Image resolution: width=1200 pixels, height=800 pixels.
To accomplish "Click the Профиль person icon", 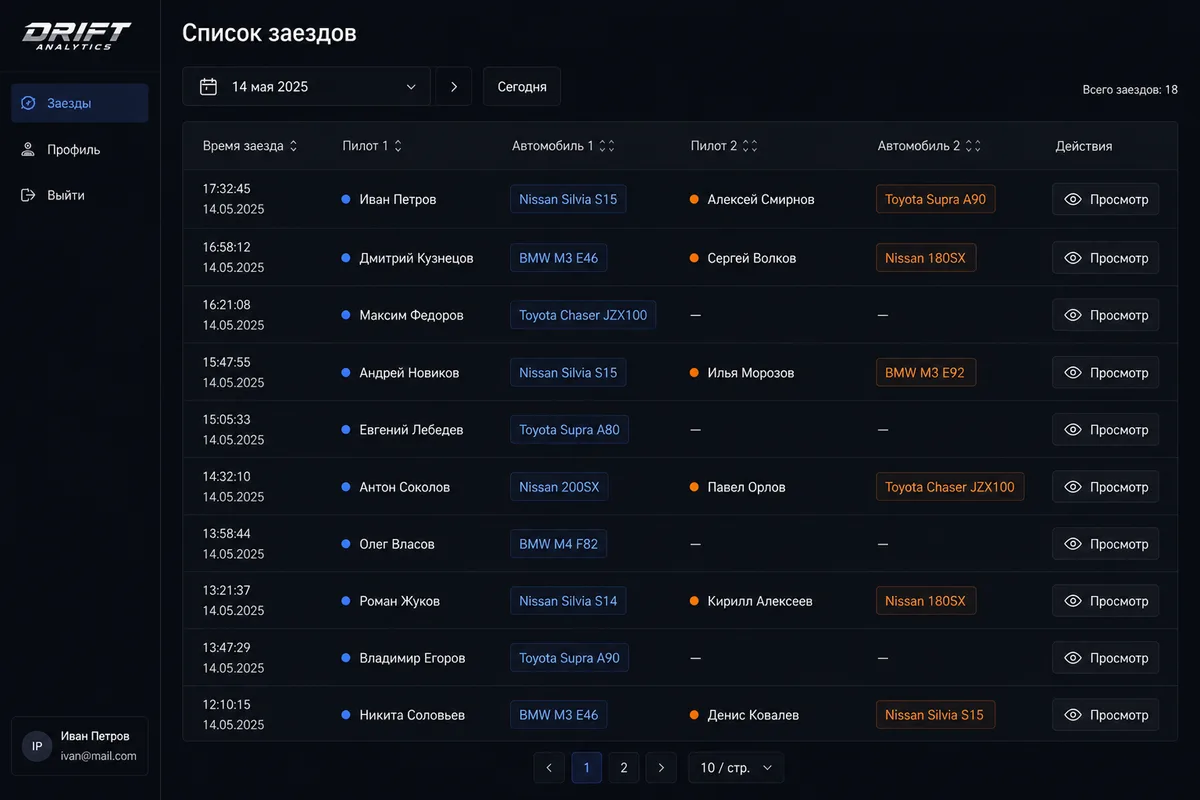I will (28, 149).
